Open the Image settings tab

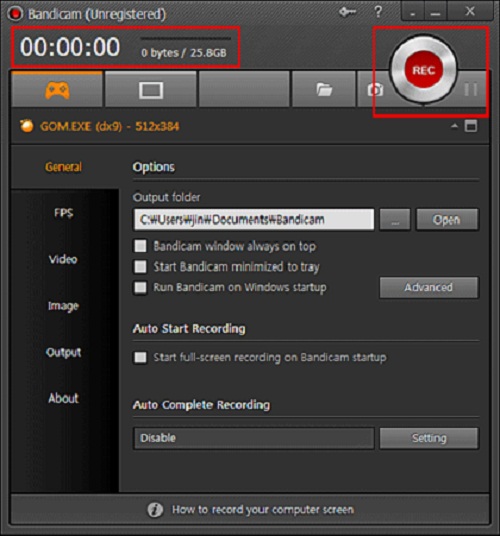(x=64, y=306)
